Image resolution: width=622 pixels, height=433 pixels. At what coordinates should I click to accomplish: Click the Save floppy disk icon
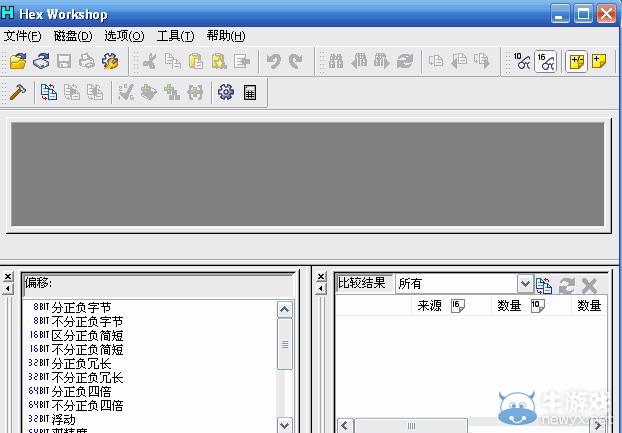pos(64,61)
